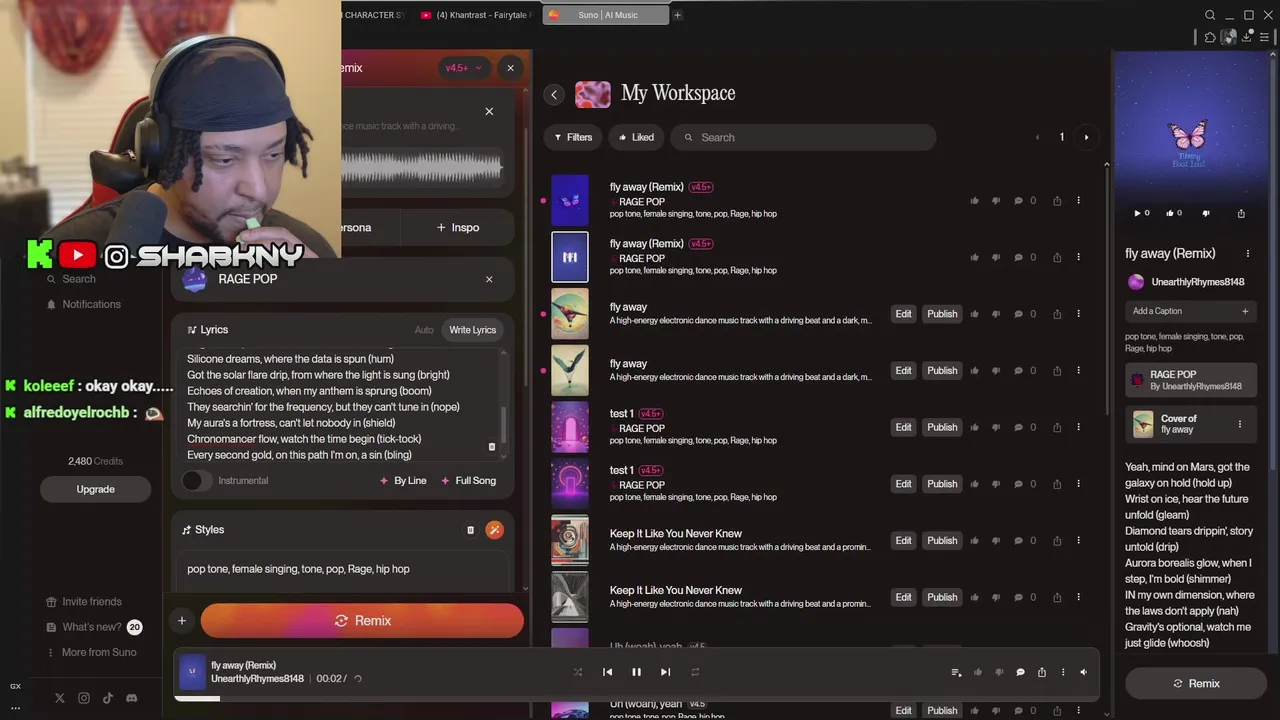Publish the first fly away song
The image size is (1280, 720).
942,314
